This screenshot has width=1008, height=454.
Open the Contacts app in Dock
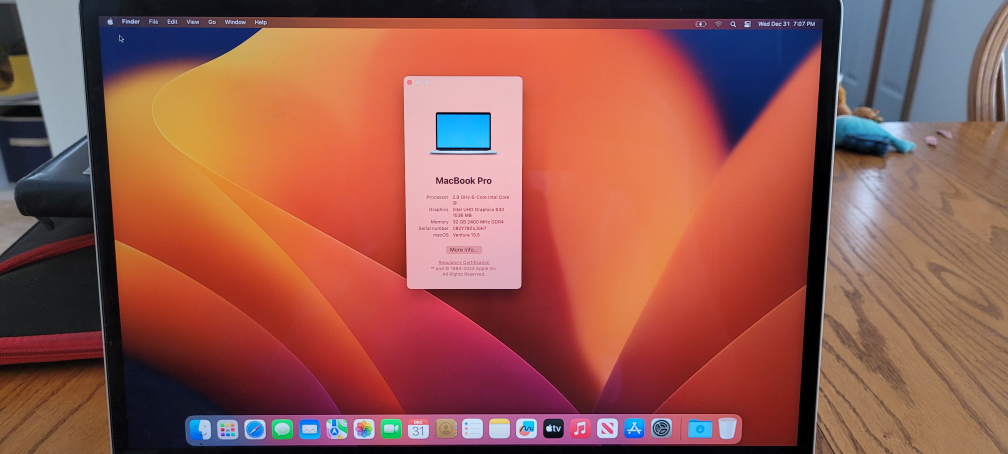pos(446,429)
